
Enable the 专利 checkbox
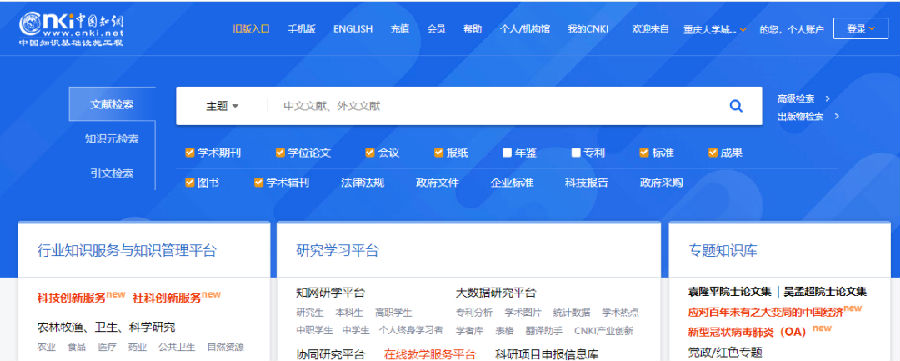(576, 153)
